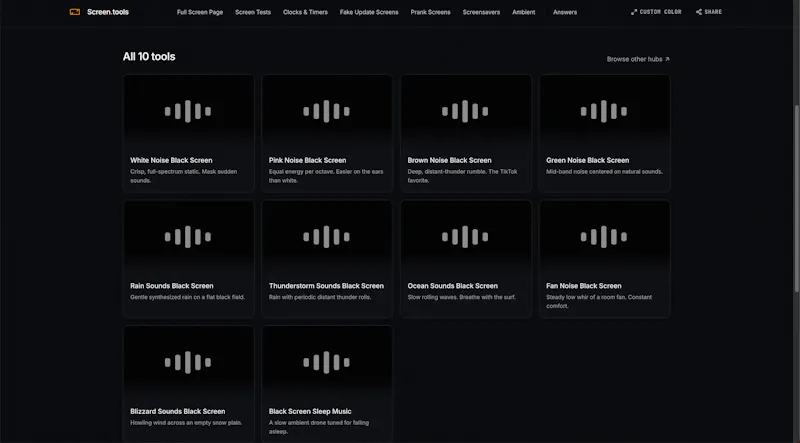
Task: Click the waveform icon on Brown Noise card
Action: pyautogui.click(x=465, y=111)
